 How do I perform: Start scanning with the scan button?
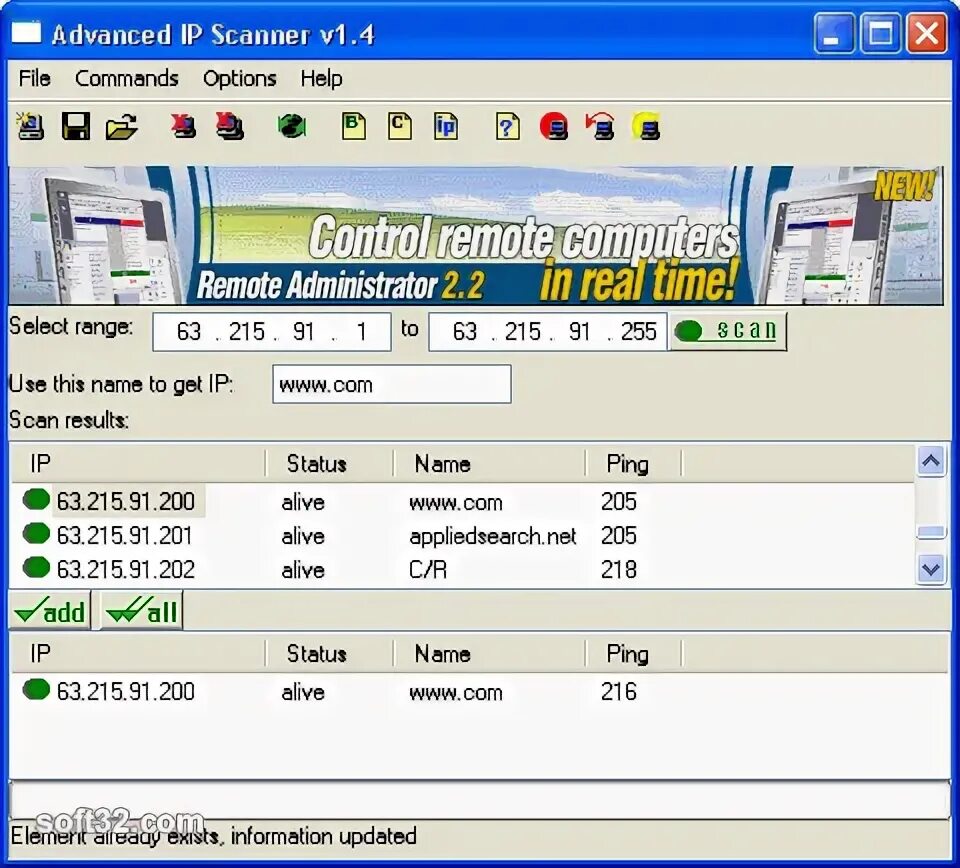727,331
